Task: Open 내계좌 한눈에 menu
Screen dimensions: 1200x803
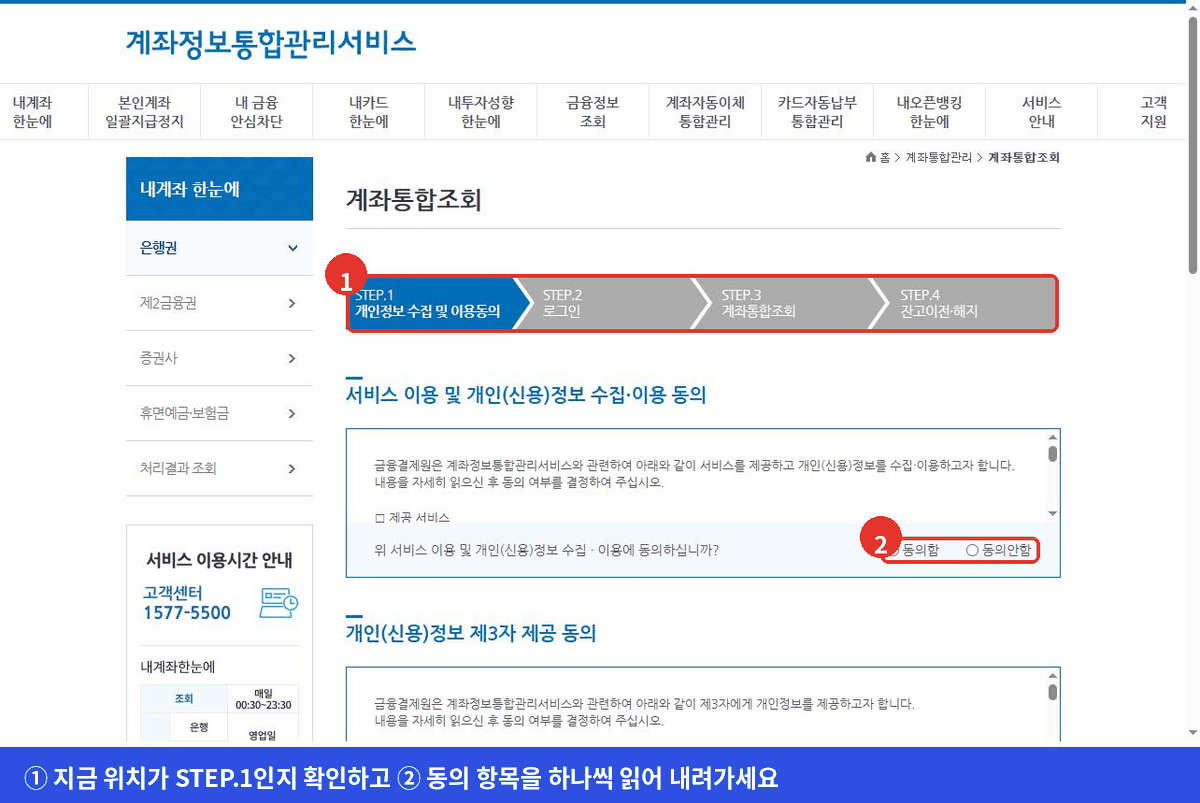Action: coord(32,112)
